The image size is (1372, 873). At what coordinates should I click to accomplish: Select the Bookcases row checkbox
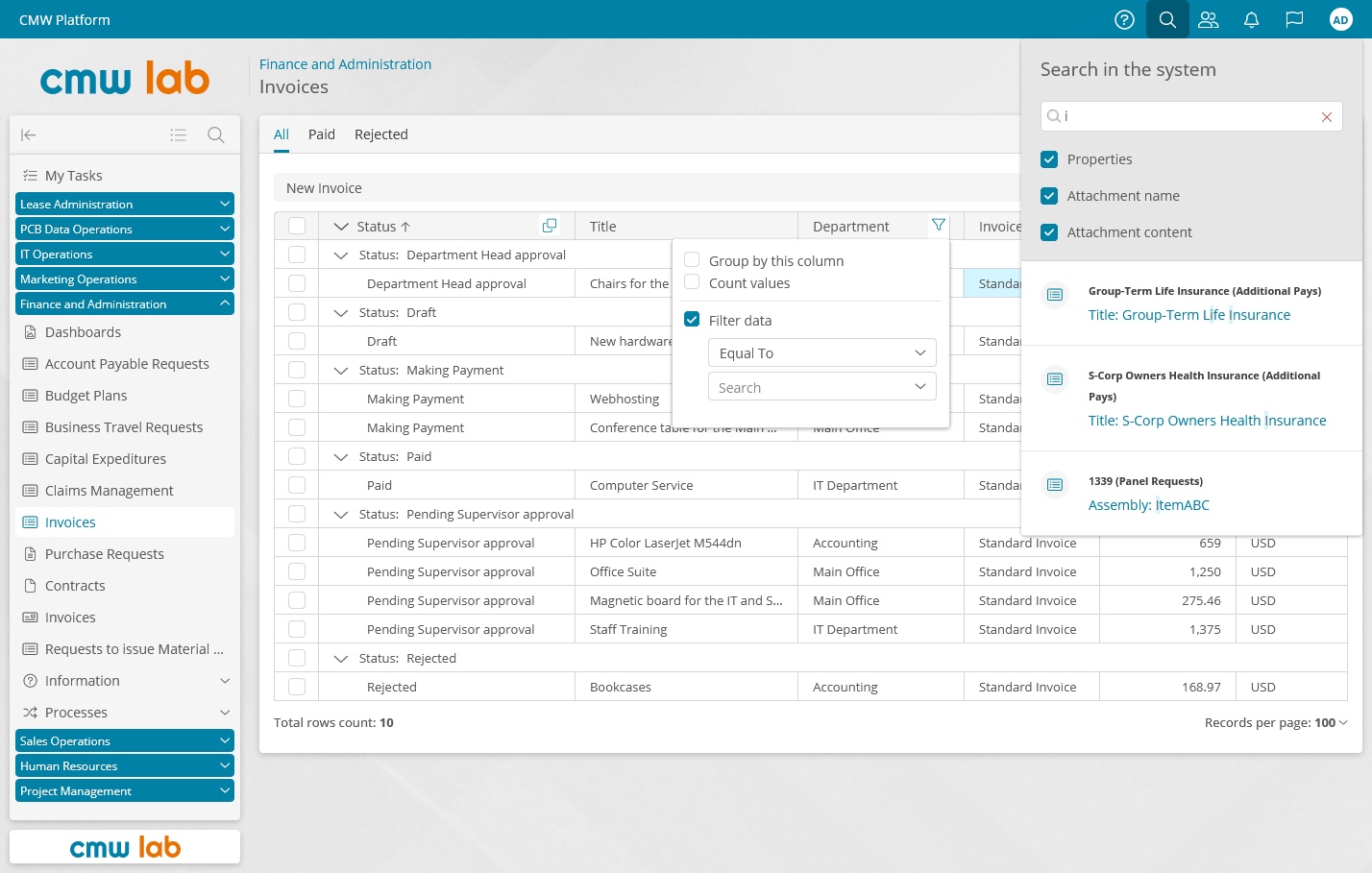click(297, 687)
